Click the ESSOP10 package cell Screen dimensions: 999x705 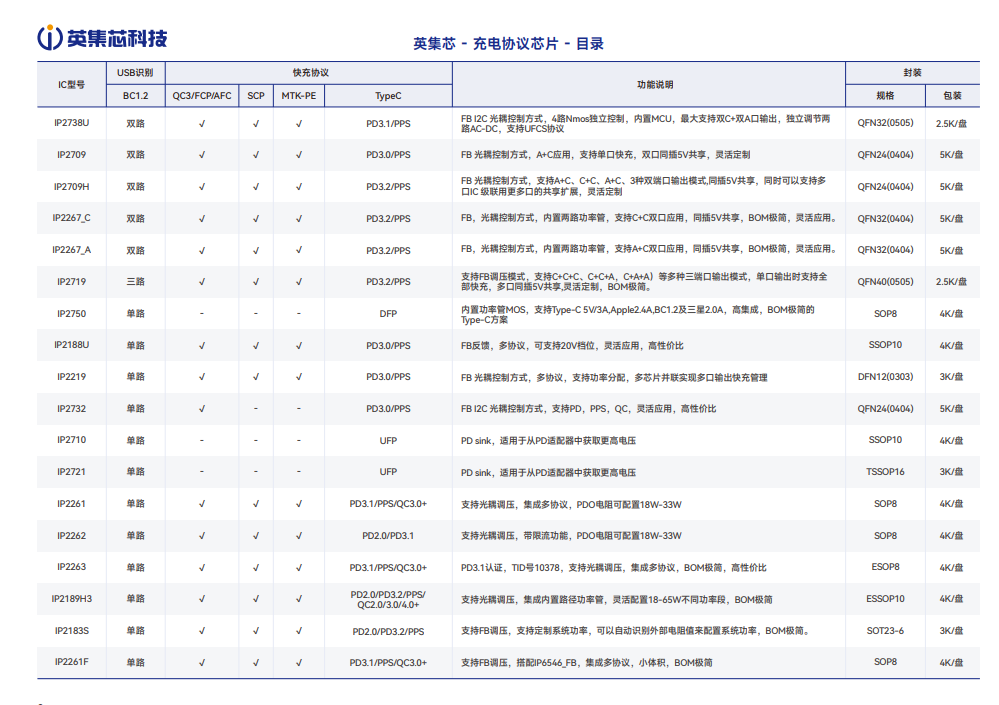coord(885,598)
